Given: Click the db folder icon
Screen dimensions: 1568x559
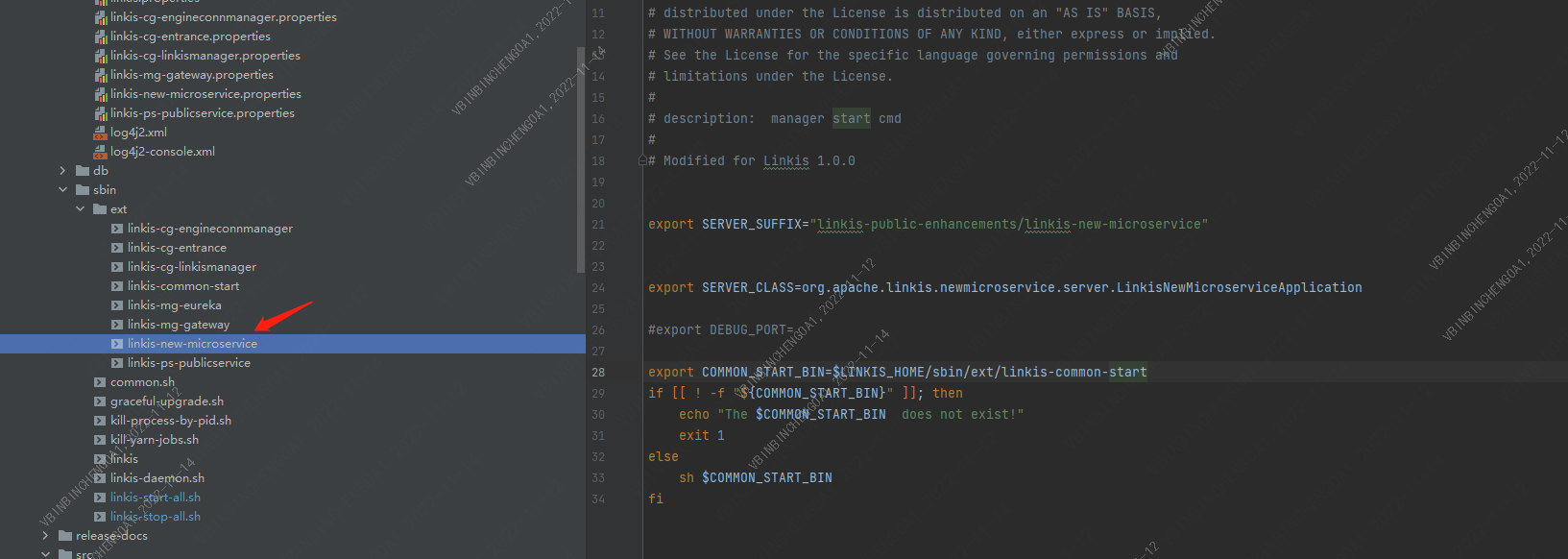Looking at the screenshot, I should (83, 171).
